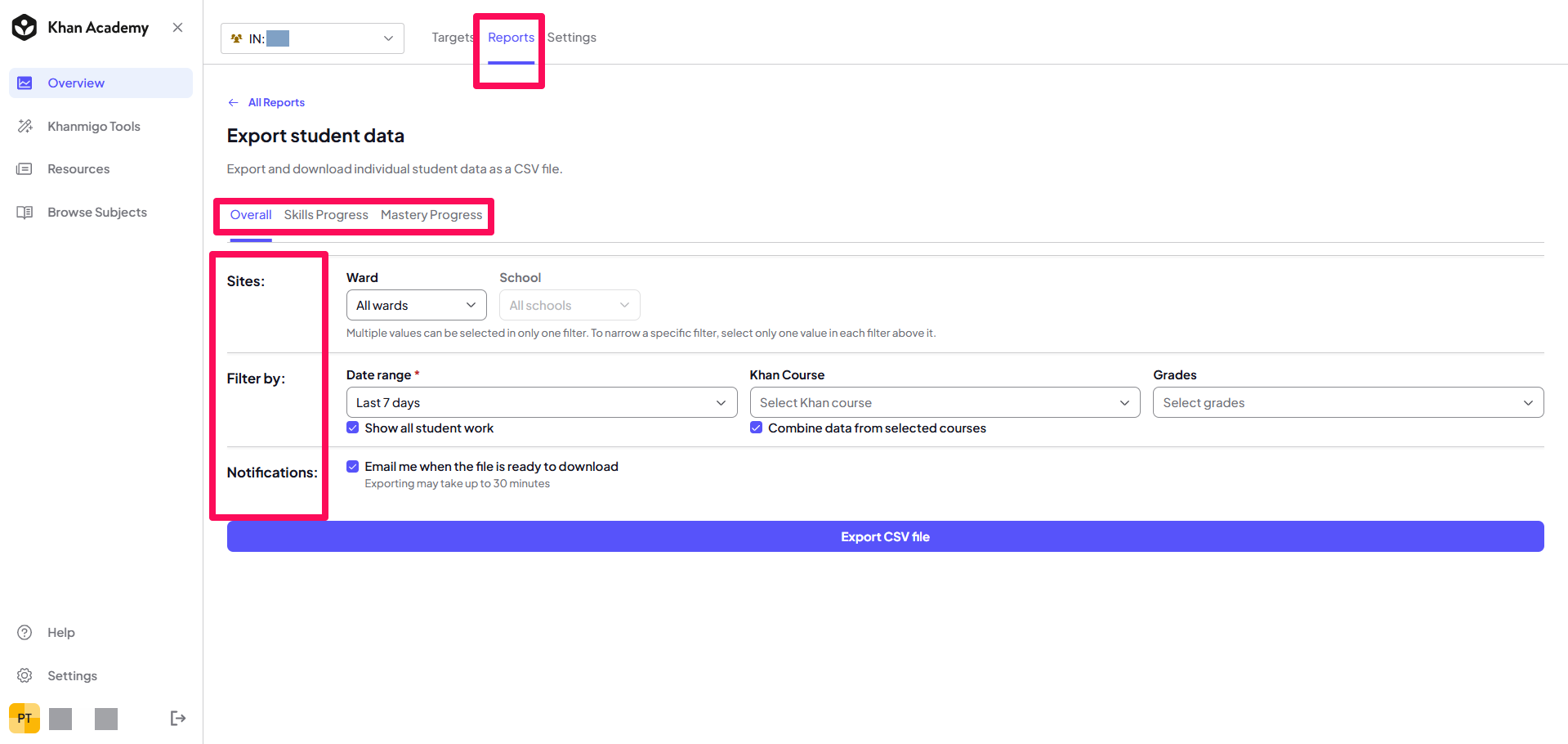Open Resources in the sidebar
1568x744 pixels.
[x=101, y=169]
